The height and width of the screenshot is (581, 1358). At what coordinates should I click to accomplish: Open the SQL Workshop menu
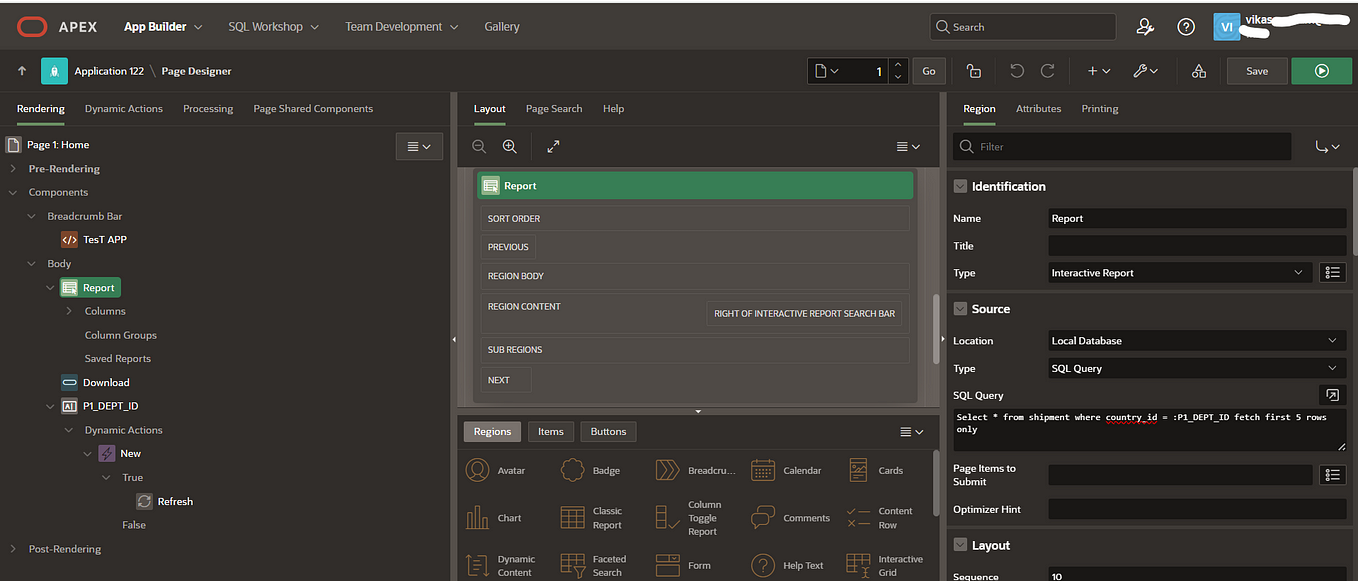pyautogui.click(x=273, y=27)
